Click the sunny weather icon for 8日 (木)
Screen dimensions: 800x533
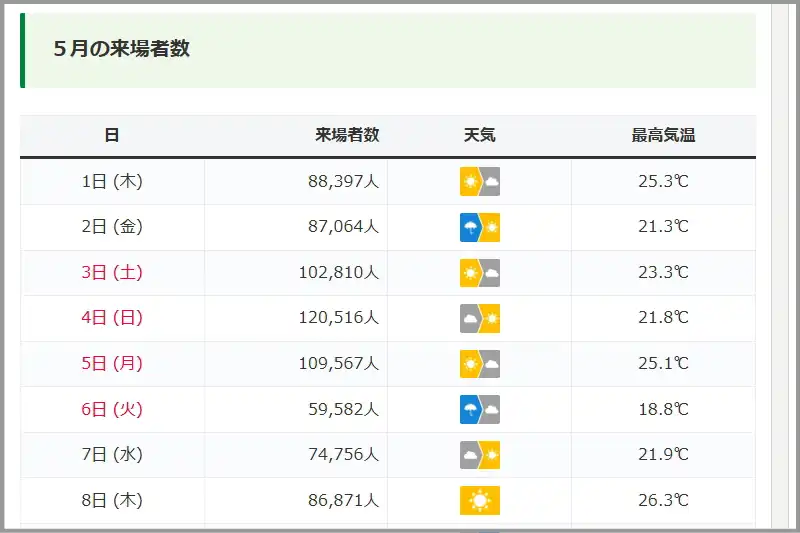point(480,500)
